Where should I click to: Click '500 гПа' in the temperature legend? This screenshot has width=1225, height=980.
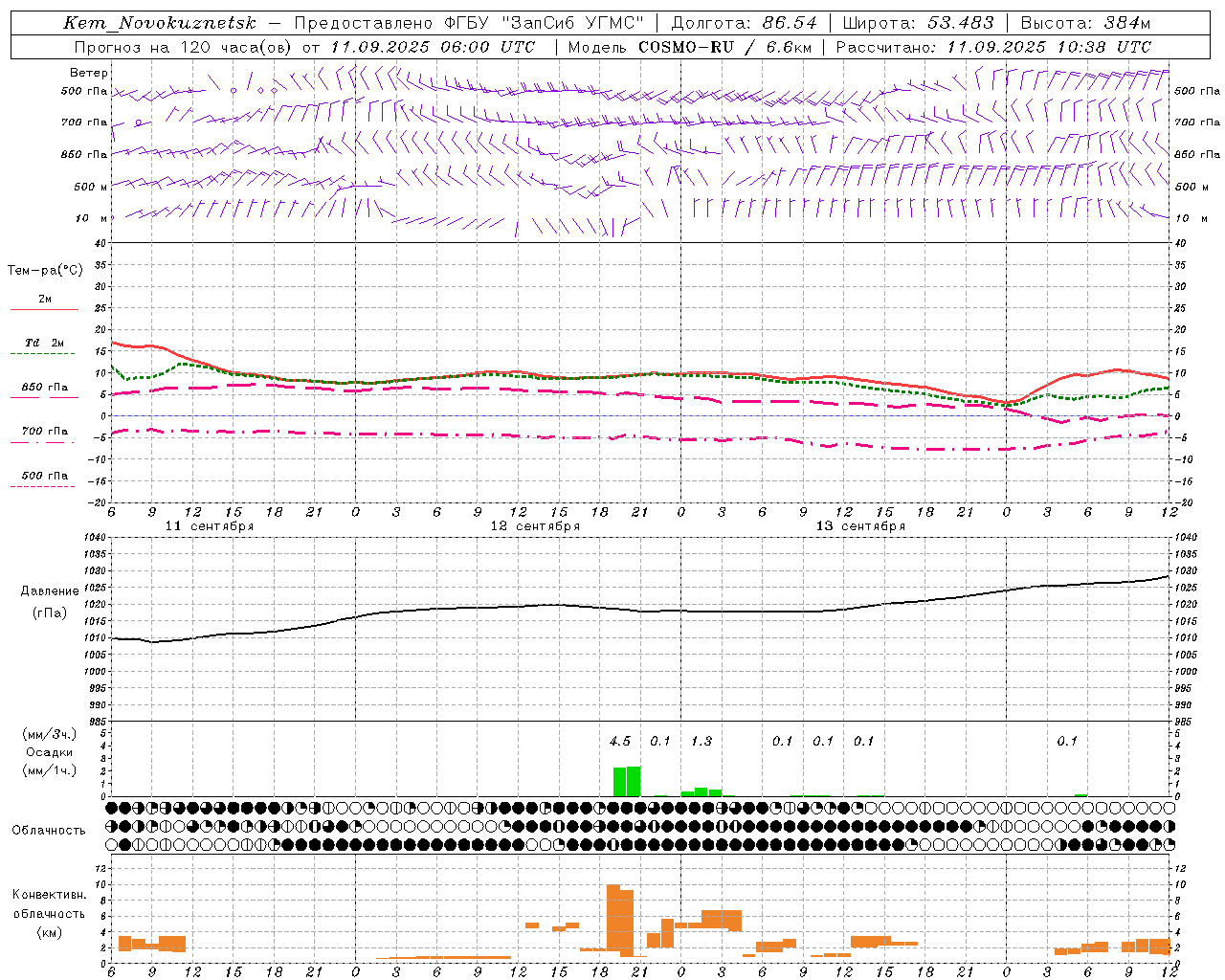(44, 476)
